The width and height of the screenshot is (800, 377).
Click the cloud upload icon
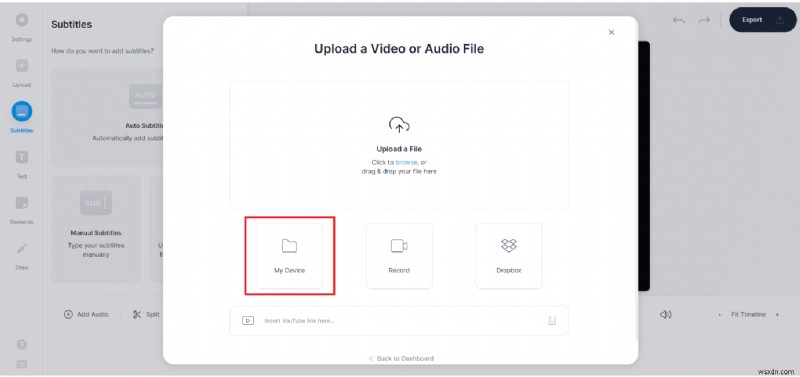[x=399, y=125]
